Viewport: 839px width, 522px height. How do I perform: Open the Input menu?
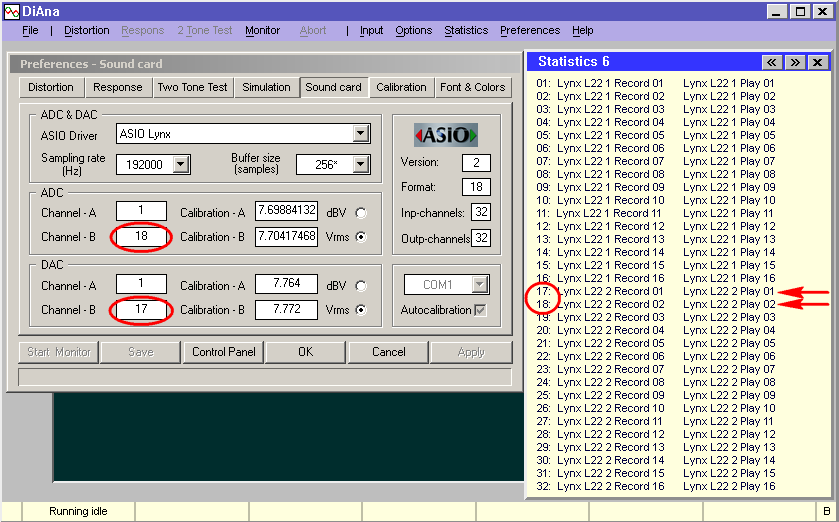coord(371,30)
